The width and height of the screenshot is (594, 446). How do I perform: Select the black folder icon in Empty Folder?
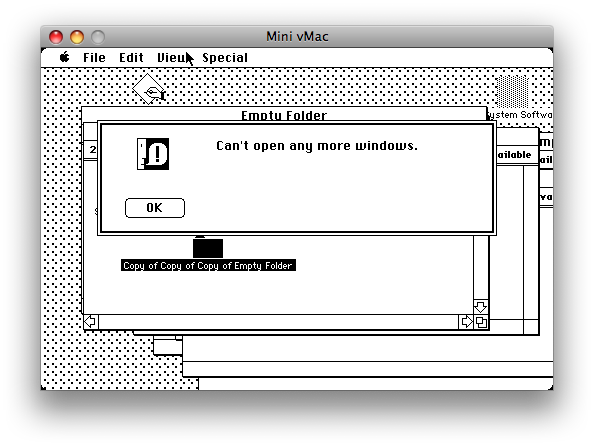[208, 247]
